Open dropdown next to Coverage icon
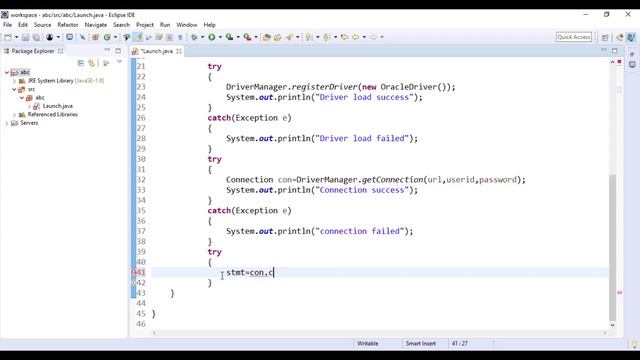 (238, 37)
